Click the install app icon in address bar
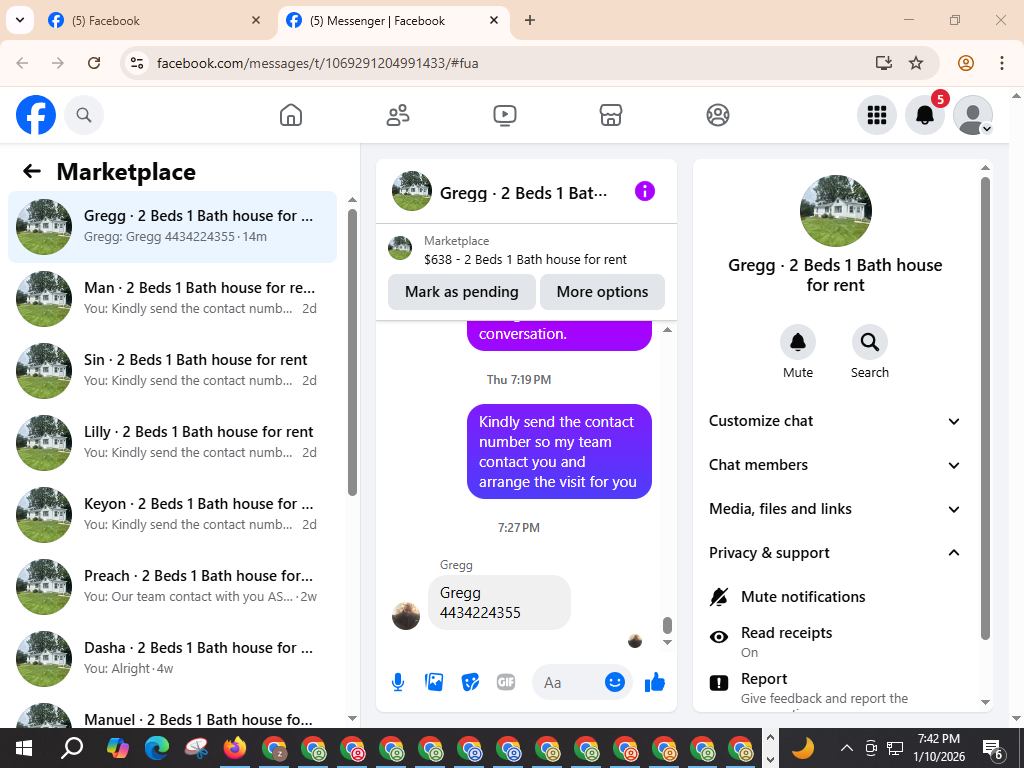 click(884, 63)
